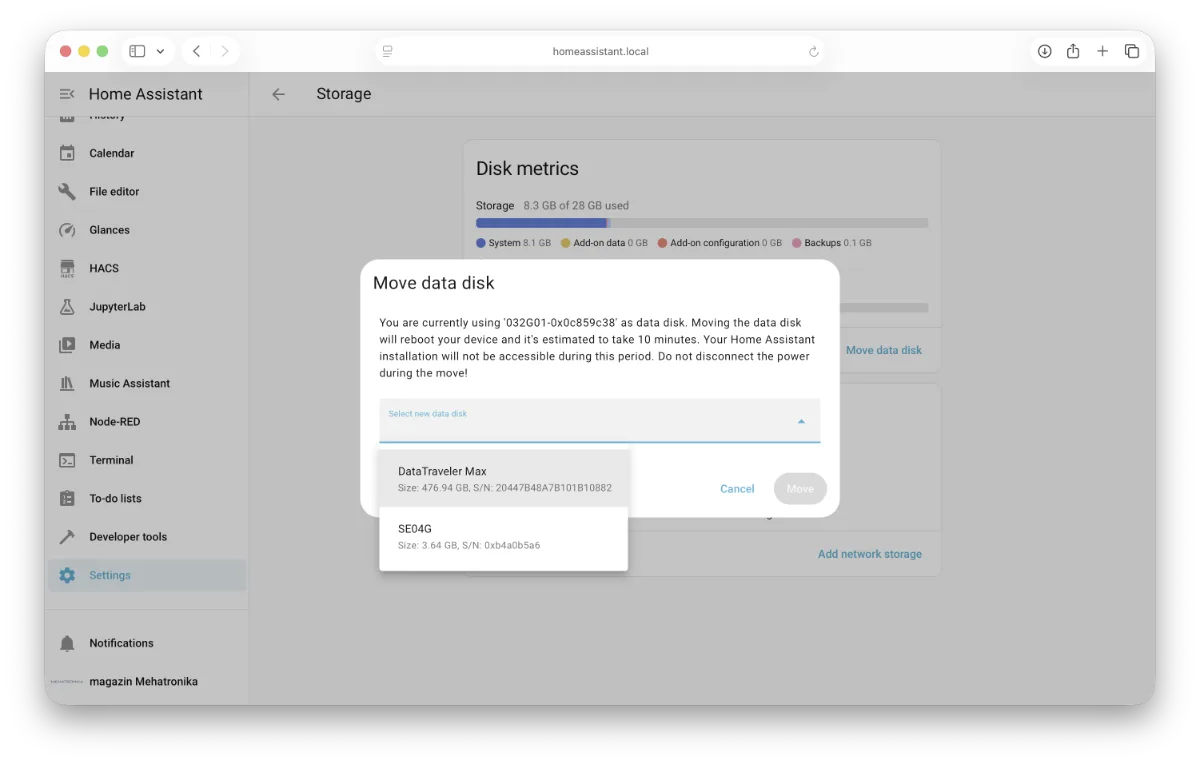Click the Glances gauge icon
Viewport: 1200px width, 764px height.
[67, 230]
